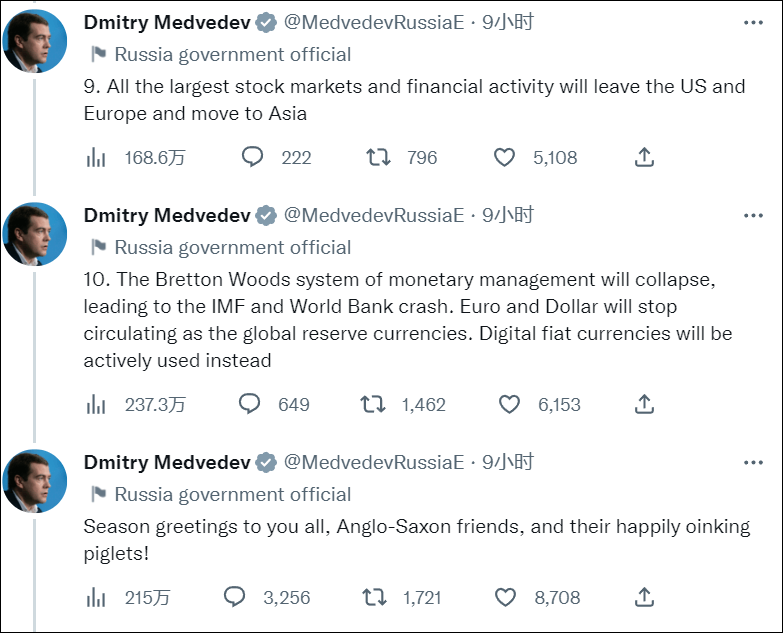Like the tweet about stock markets moving to Asia

click(x=505, y=157)
